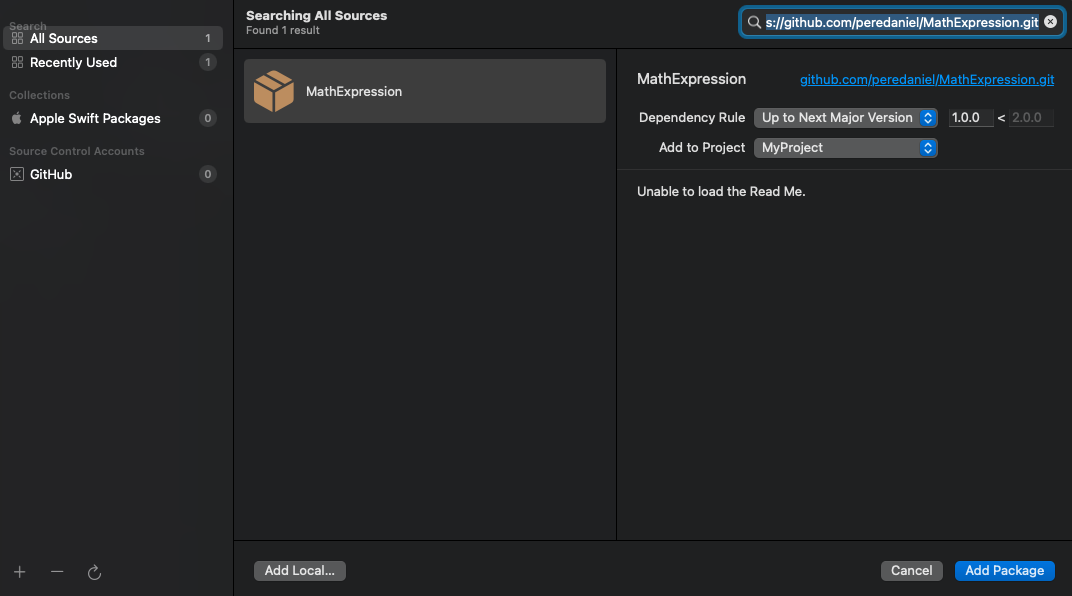Click the Recently Used count badge

[208, 62]
